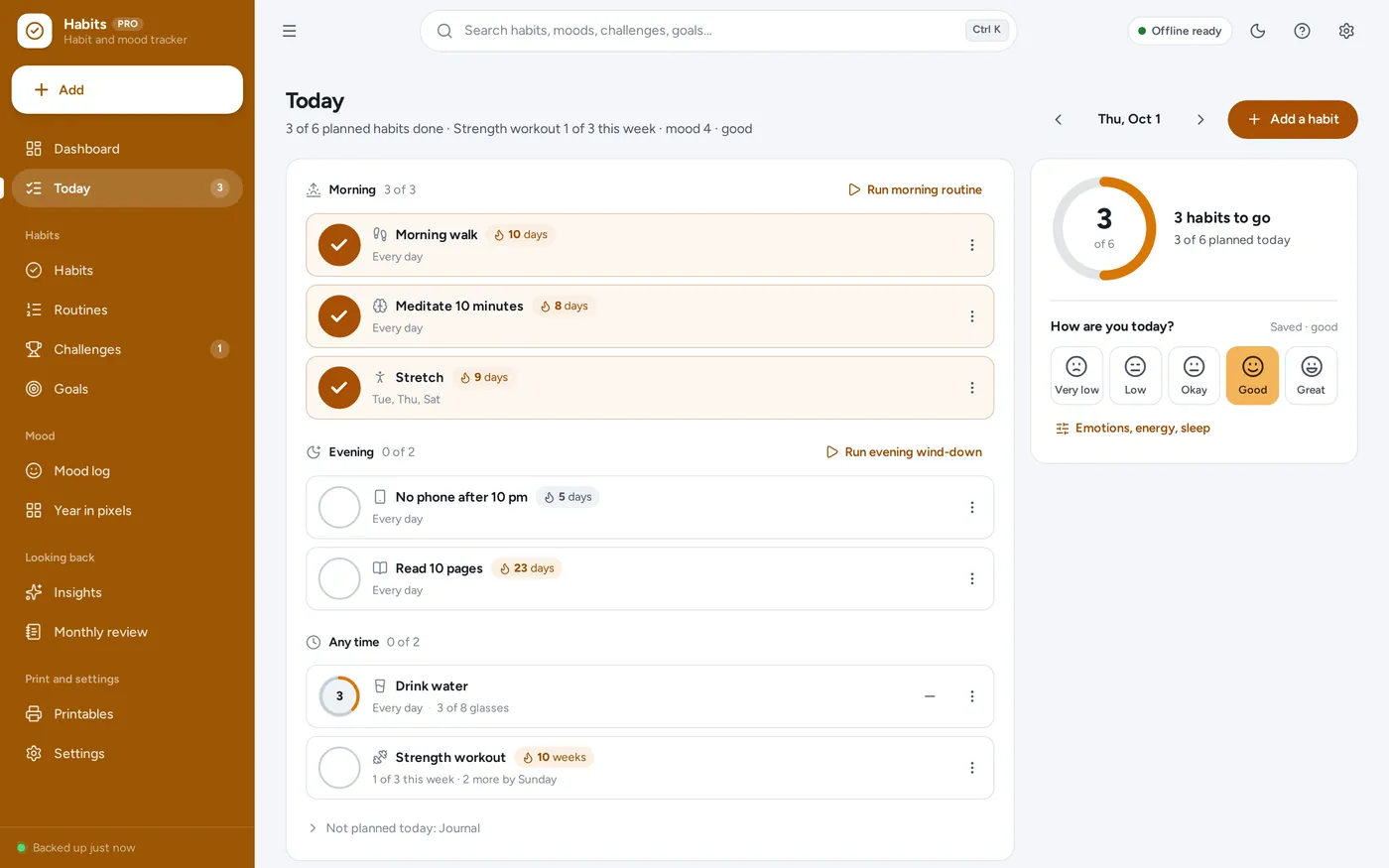Viewport: 1389px width, 868px height.
Task: Go to the previous day arrow
Action: 1059,119
